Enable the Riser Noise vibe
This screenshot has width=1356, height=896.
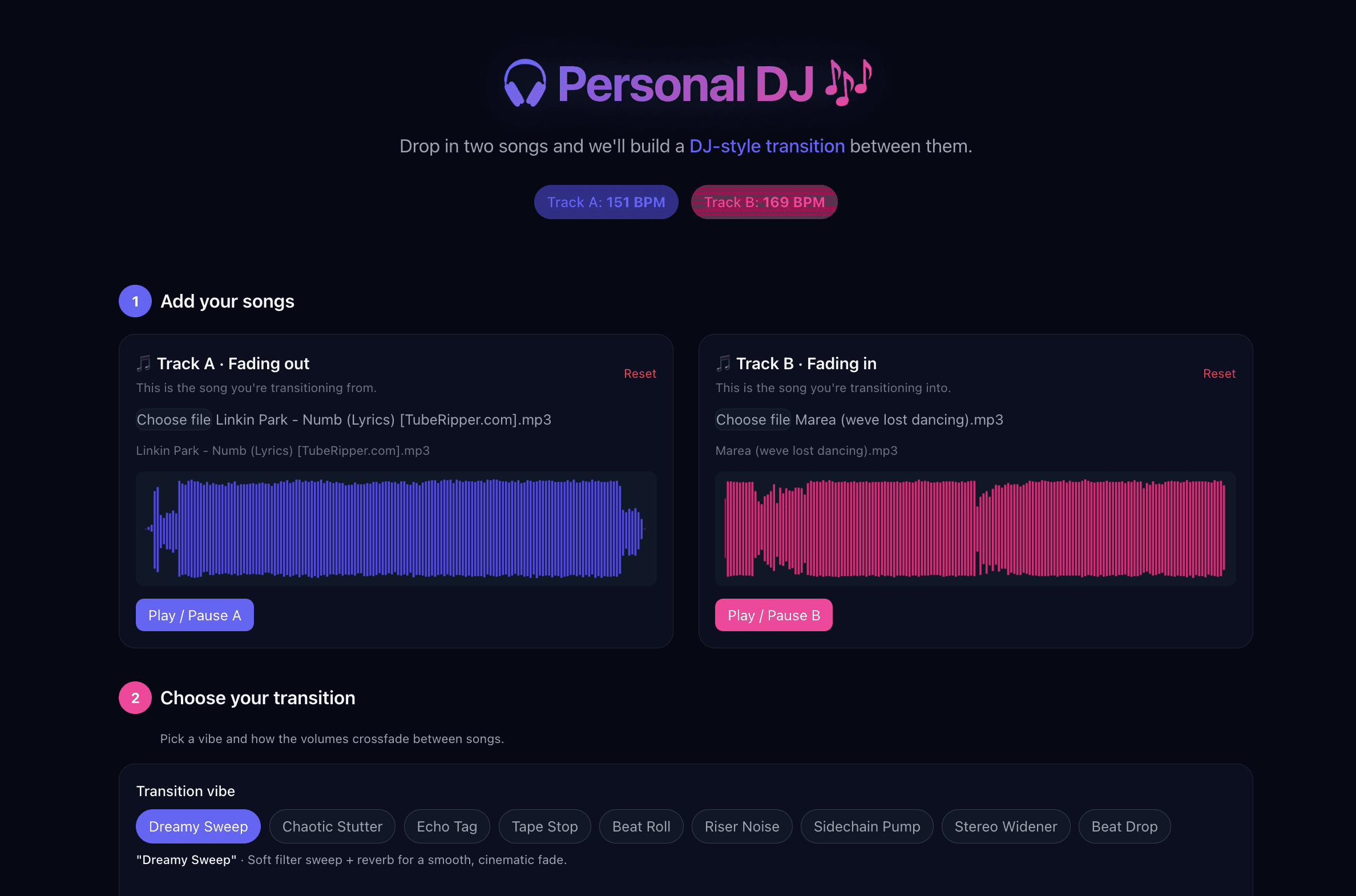(x=741, y=826)
